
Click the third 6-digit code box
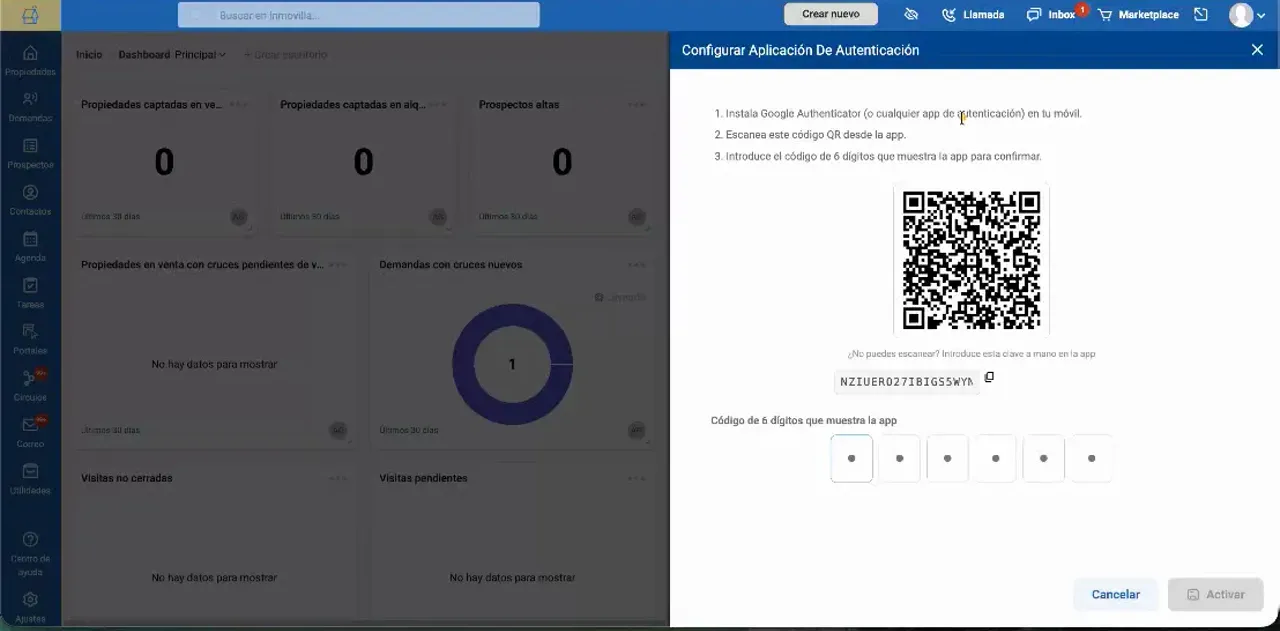pos(947,458)
